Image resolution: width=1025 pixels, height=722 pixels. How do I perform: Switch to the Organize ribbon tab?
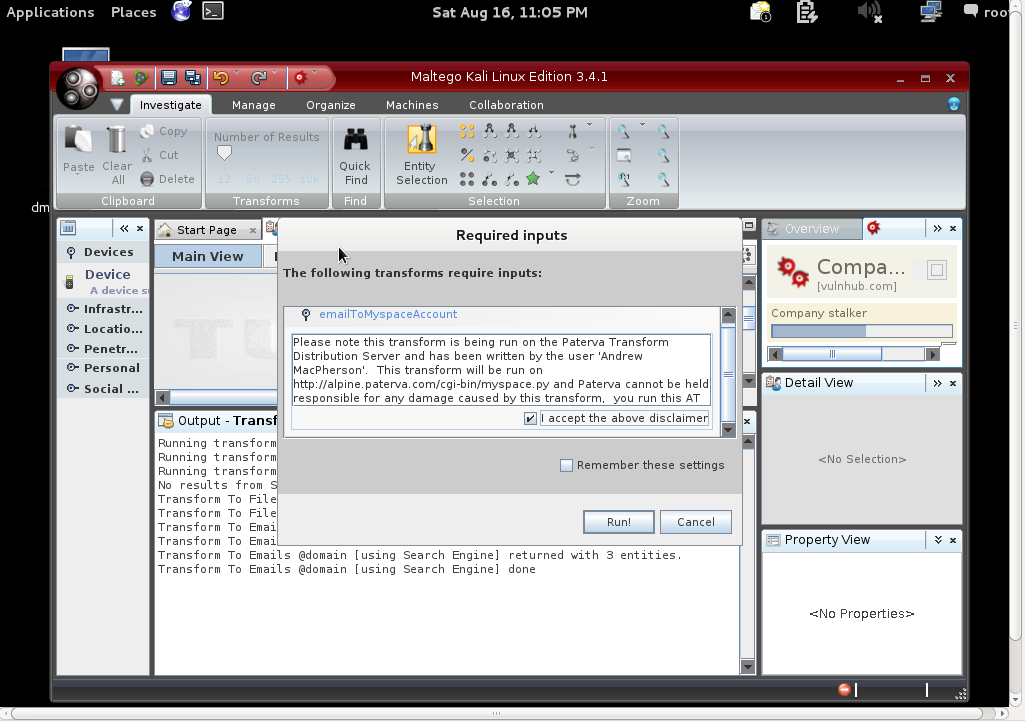tap(331, 105)
